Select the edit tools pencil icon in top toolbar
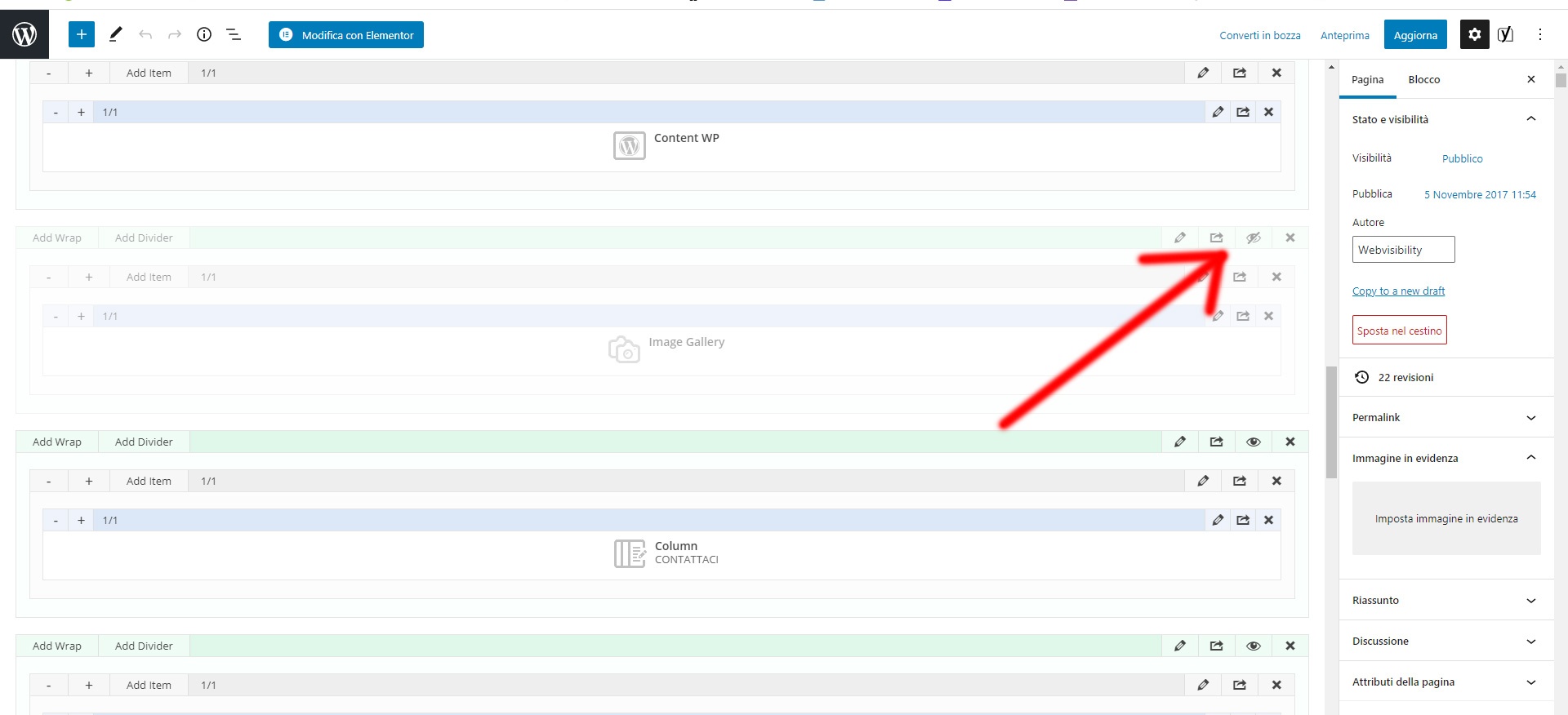The width and height of the screenshot is (1568, 715). 116,34
